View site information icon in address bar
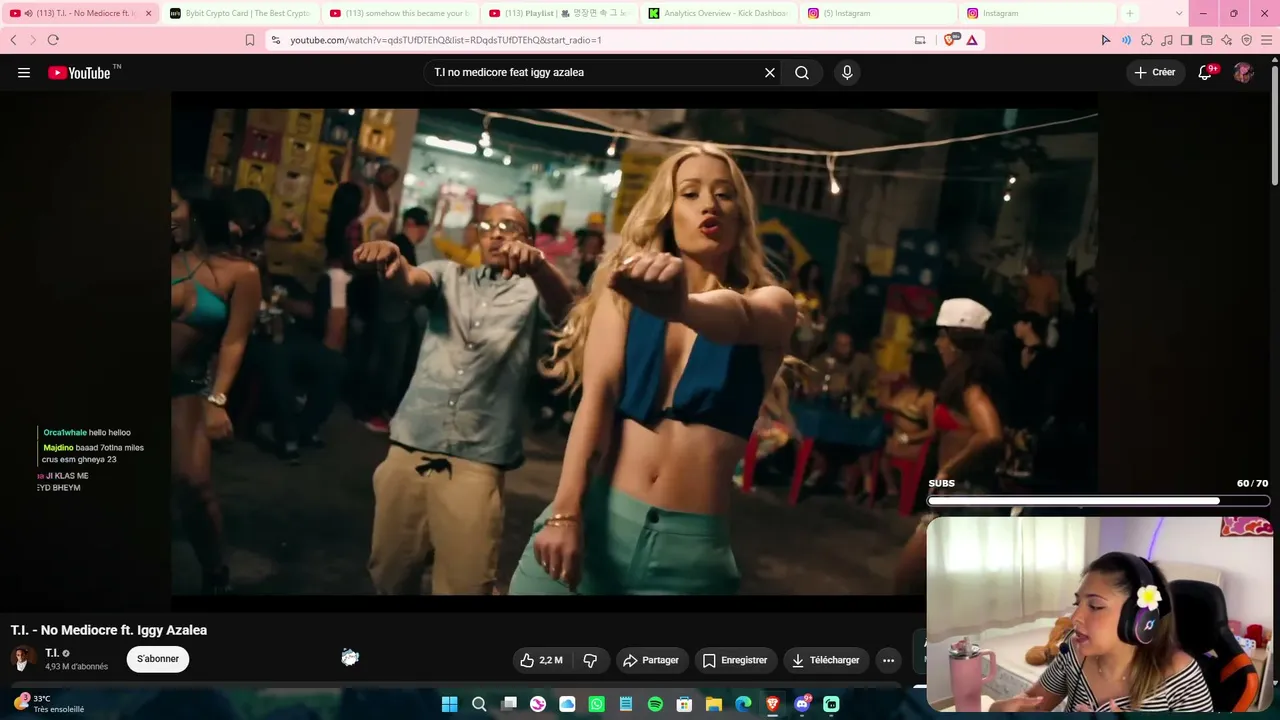 point(276,40)
